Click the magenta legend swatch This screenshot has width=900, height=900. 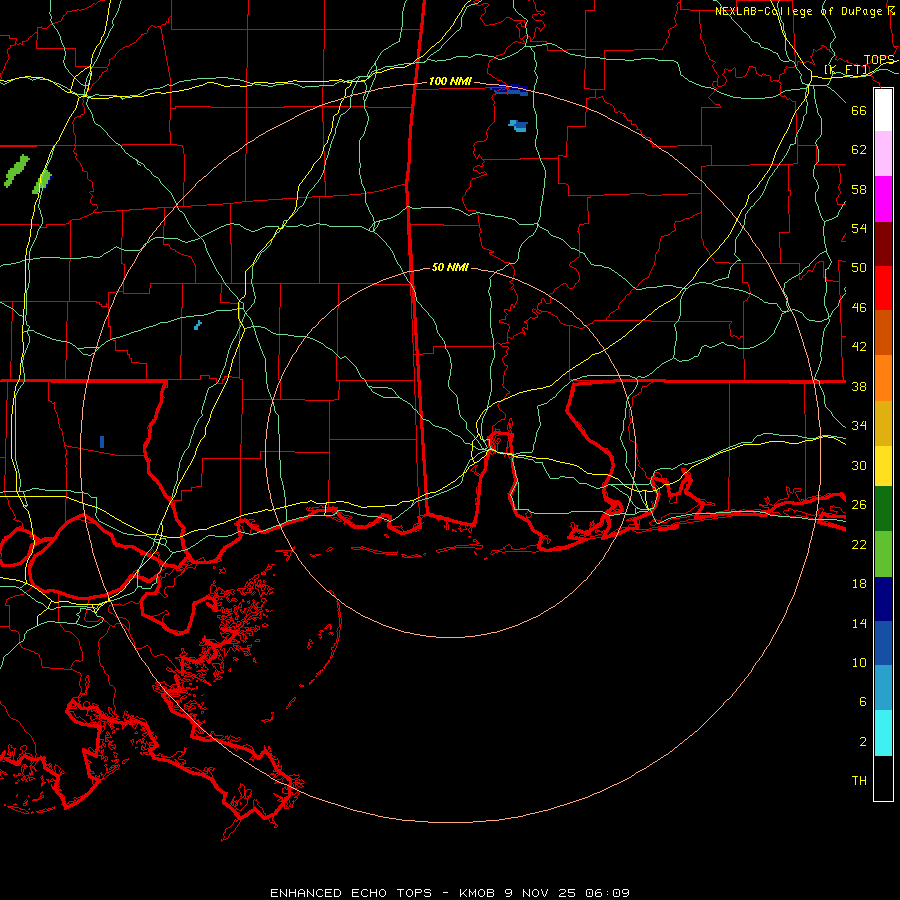point(883,199)
